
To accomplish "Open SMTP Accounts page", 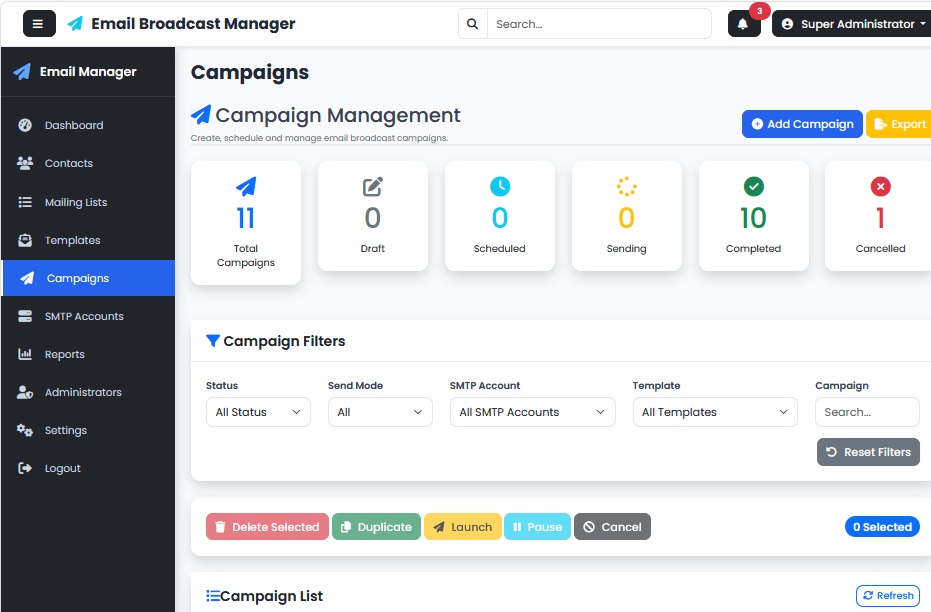I will [88, 316].
